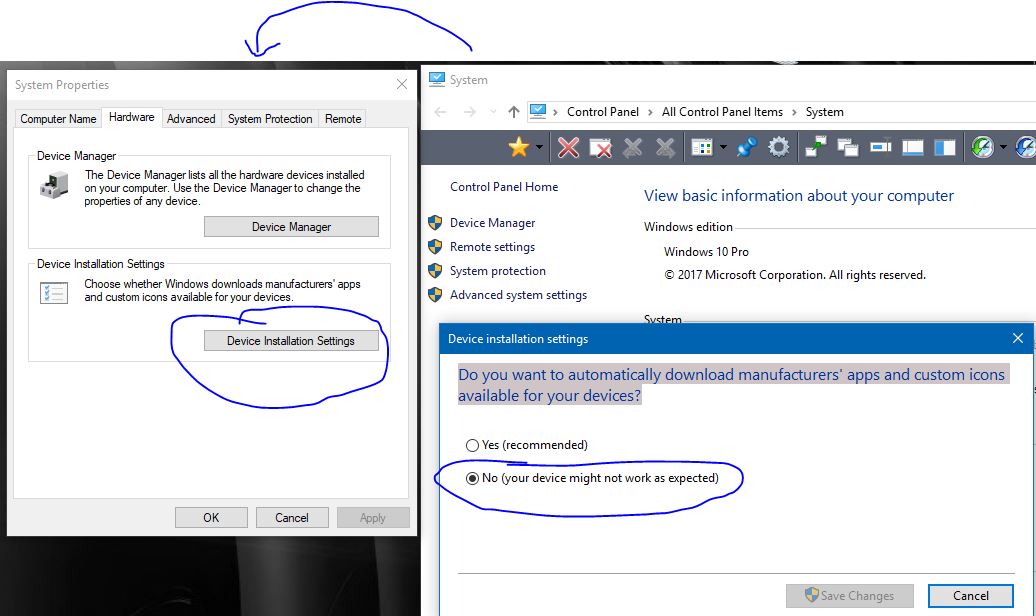
Task: Switch to the Advanced tab
Action: (x=191, y=118)
